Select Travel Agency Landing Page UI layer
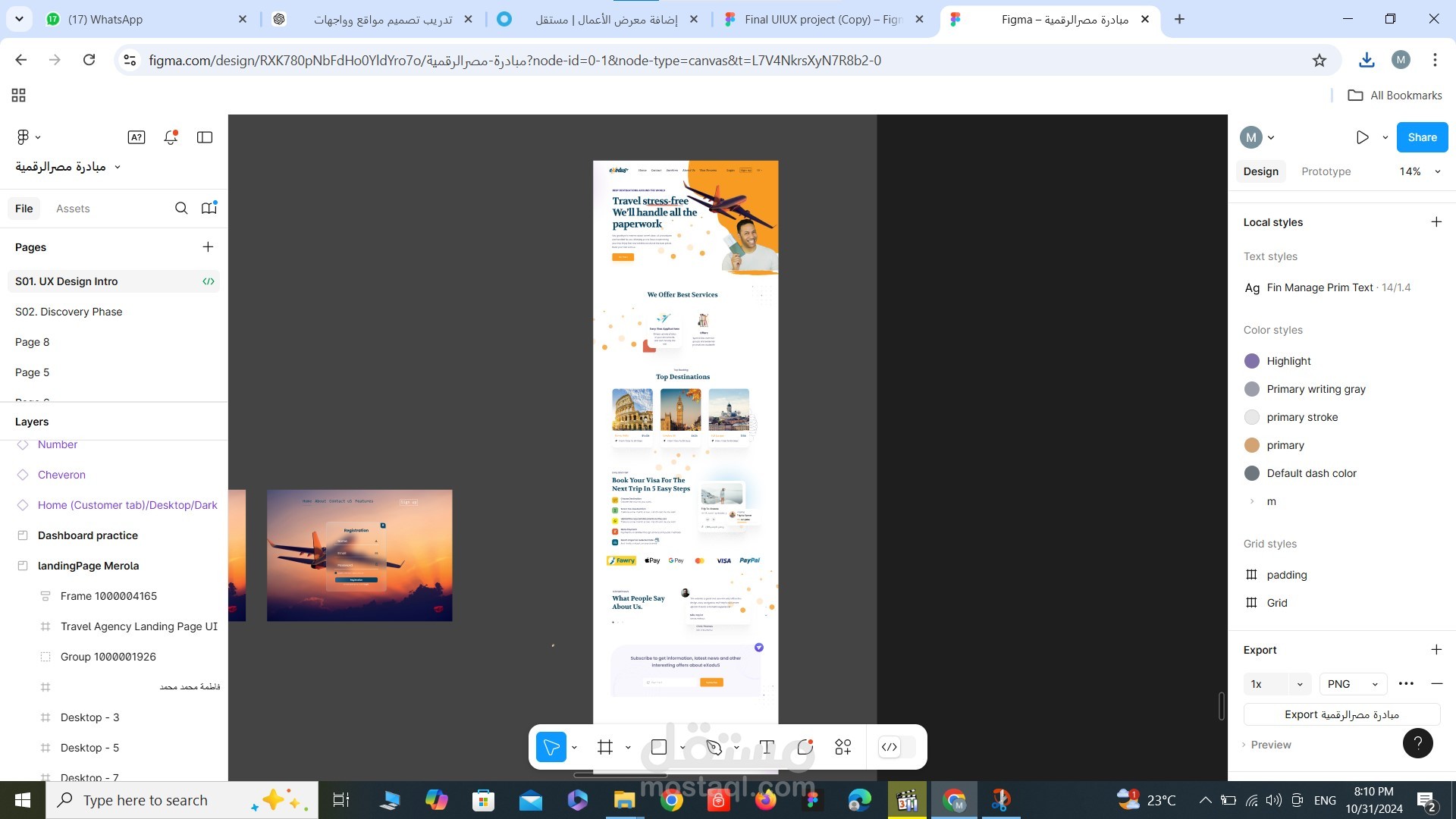The height and width of the screenshot is (819, 1456). point(139,626)
